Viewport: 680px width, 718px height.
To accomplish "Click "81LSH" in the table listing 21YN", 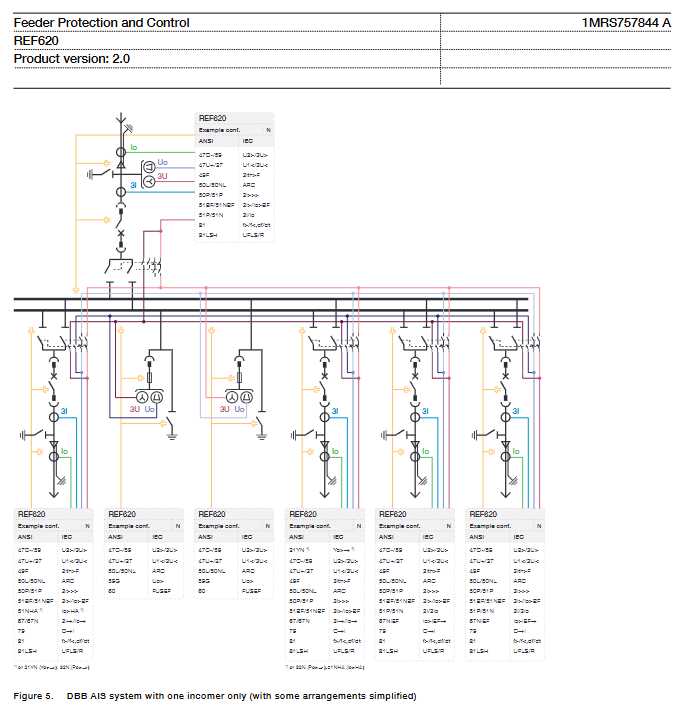I will point(299,651).
